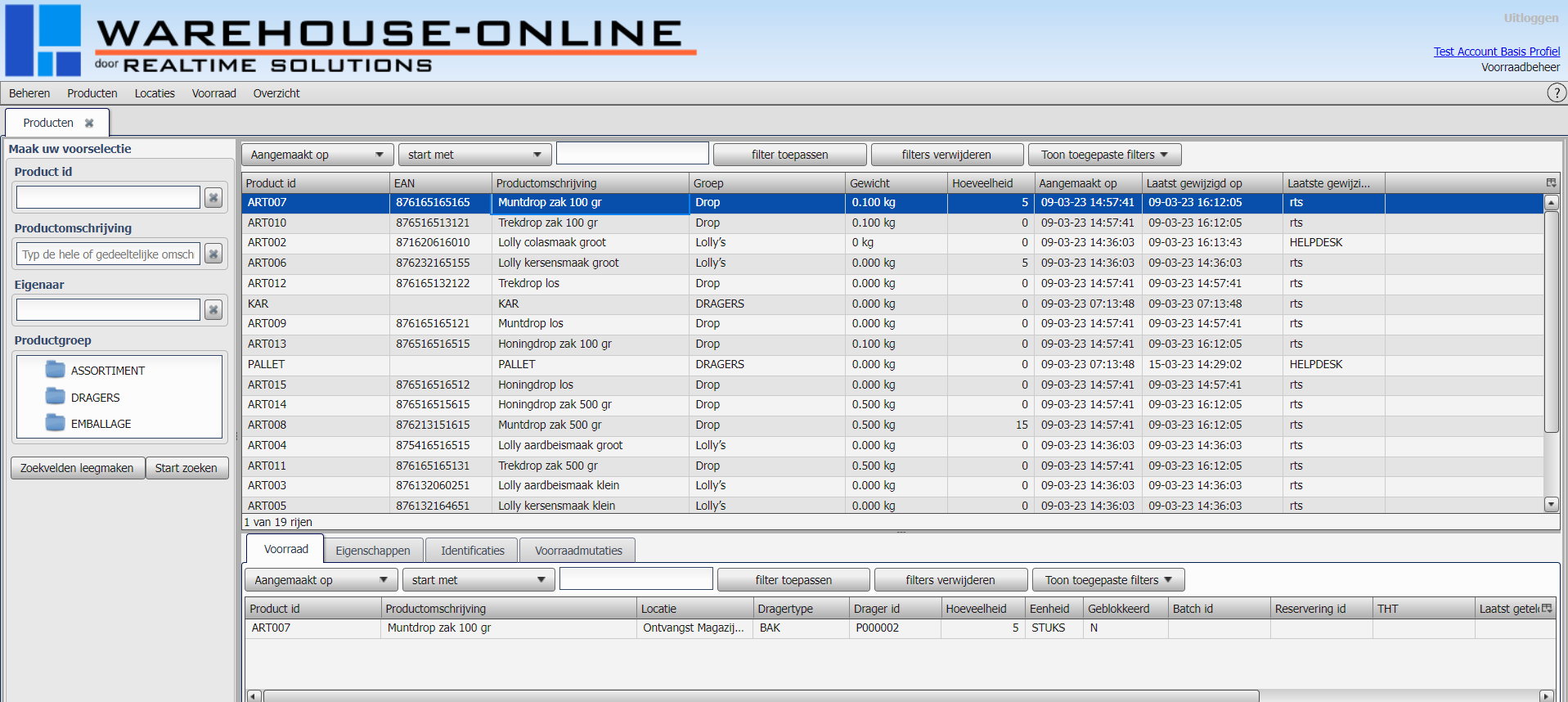This screenshot has width=1568, height=702.
Task: Switch to the Voorraadmutaties tab
Action: (x=578, y=551)
